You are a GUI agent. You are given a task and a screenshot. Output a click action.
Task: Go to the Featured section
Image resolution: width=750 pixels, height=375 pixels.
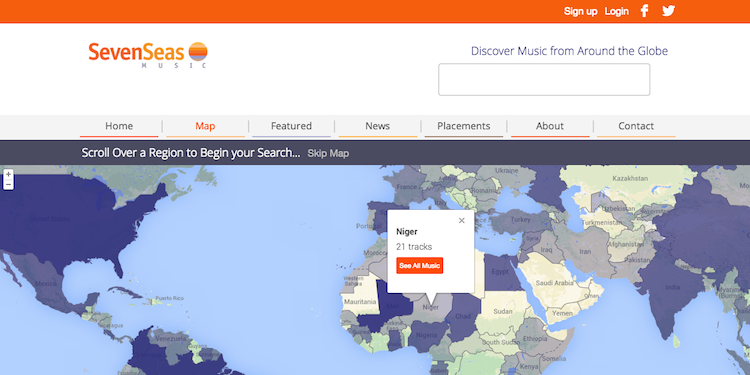(x=291, y=126)
